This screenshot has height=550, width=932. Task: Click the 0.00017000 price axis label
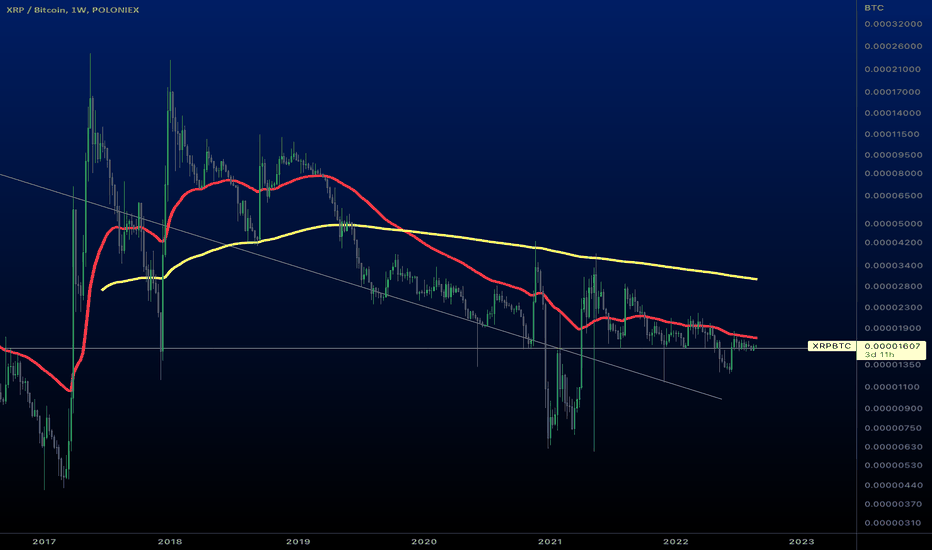[x=893, y=92]
